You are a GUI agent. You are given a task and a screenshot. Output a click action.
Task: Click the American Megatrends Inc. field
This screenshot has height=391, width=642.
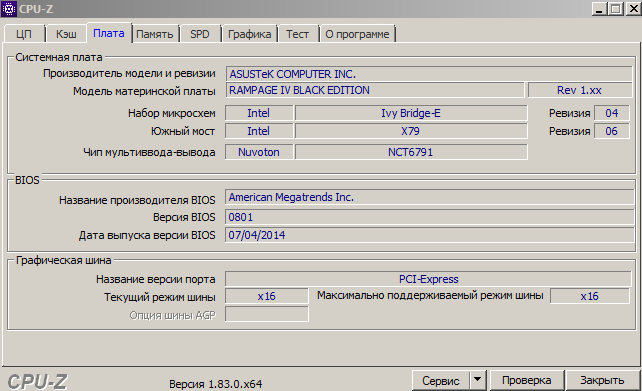(x=430, y=197)
